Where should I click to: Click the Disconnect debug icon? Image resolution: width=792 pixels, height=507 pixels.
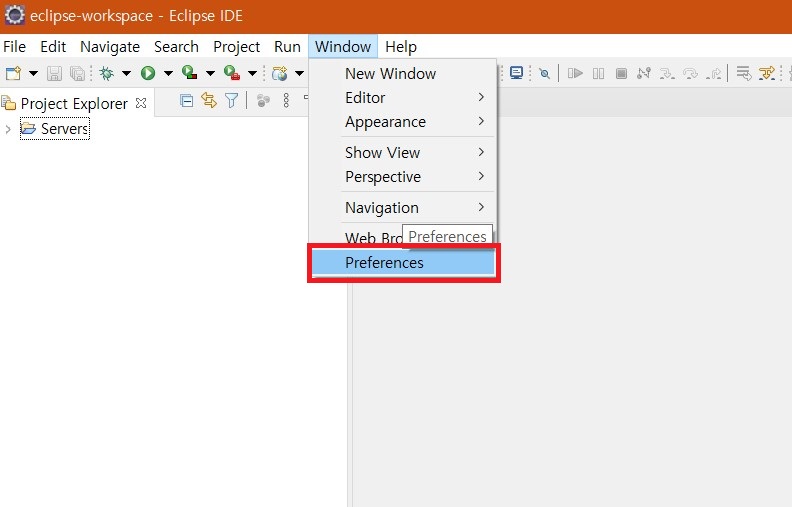[x=644, y=73]
